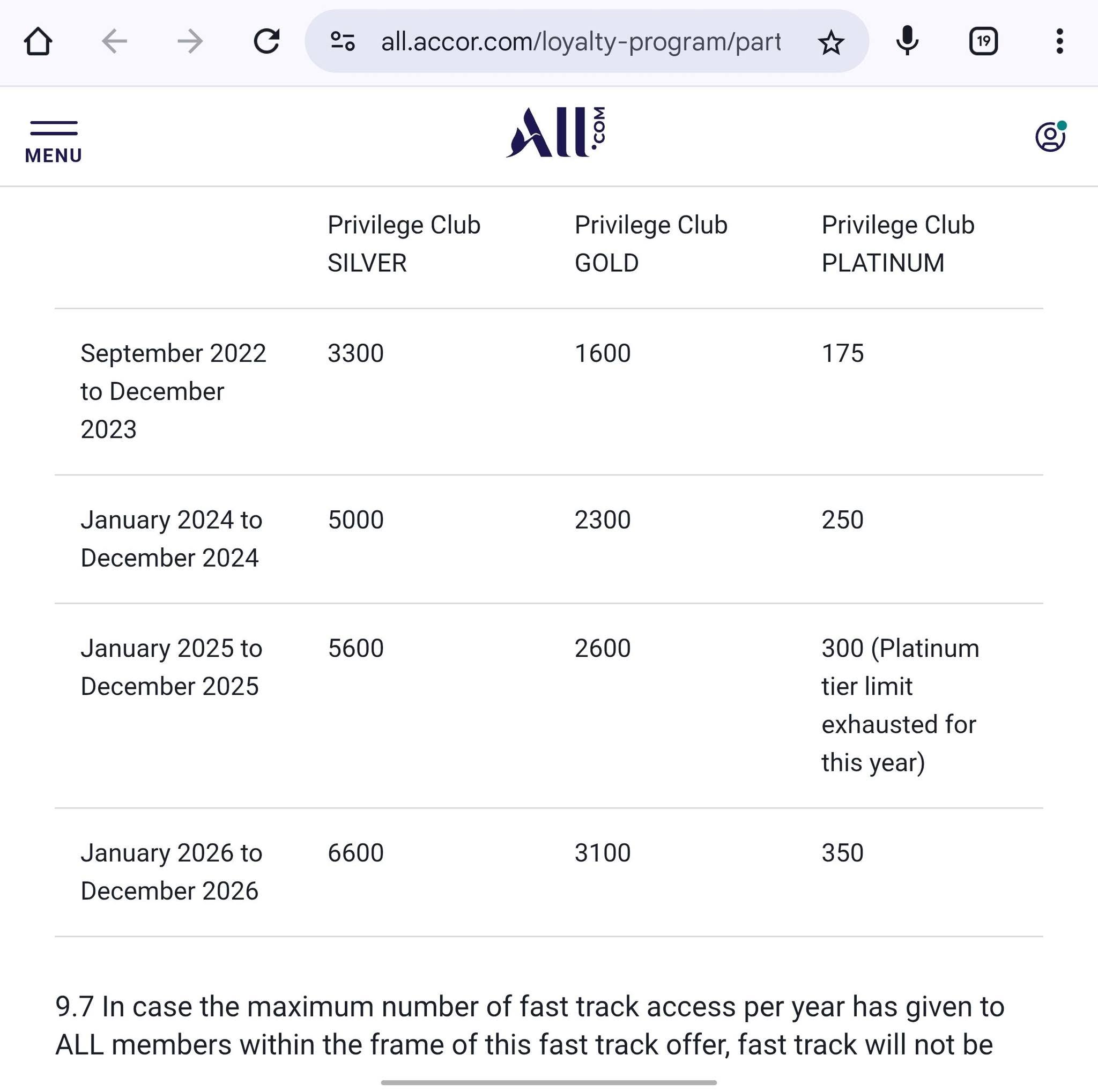Activate voice search microphone icon
1098x1092 pixels.
point(907,41)
